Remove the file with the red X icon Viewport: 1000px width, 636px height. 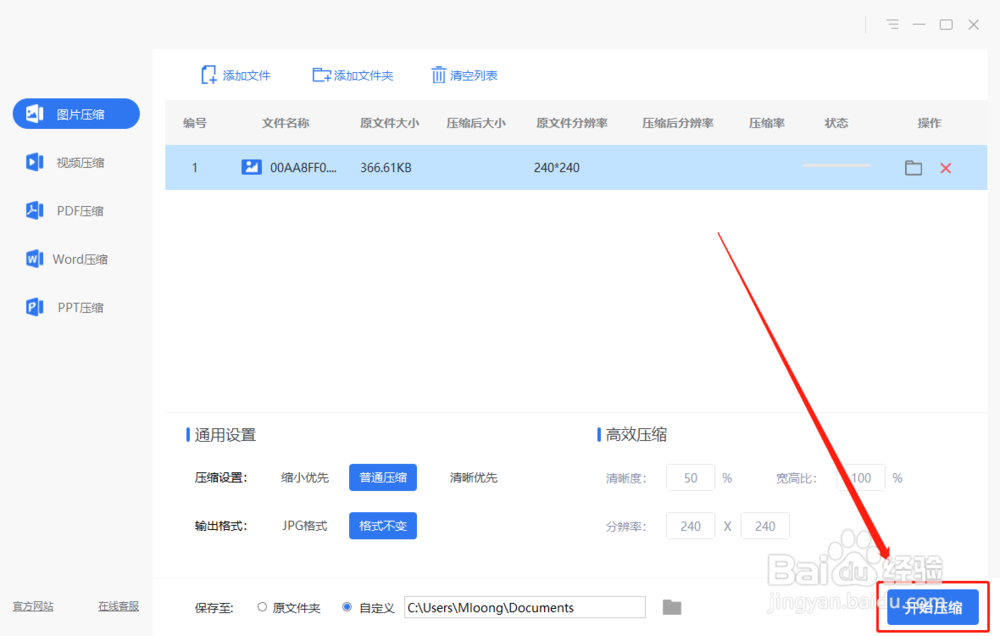click(x=945, y=168)
